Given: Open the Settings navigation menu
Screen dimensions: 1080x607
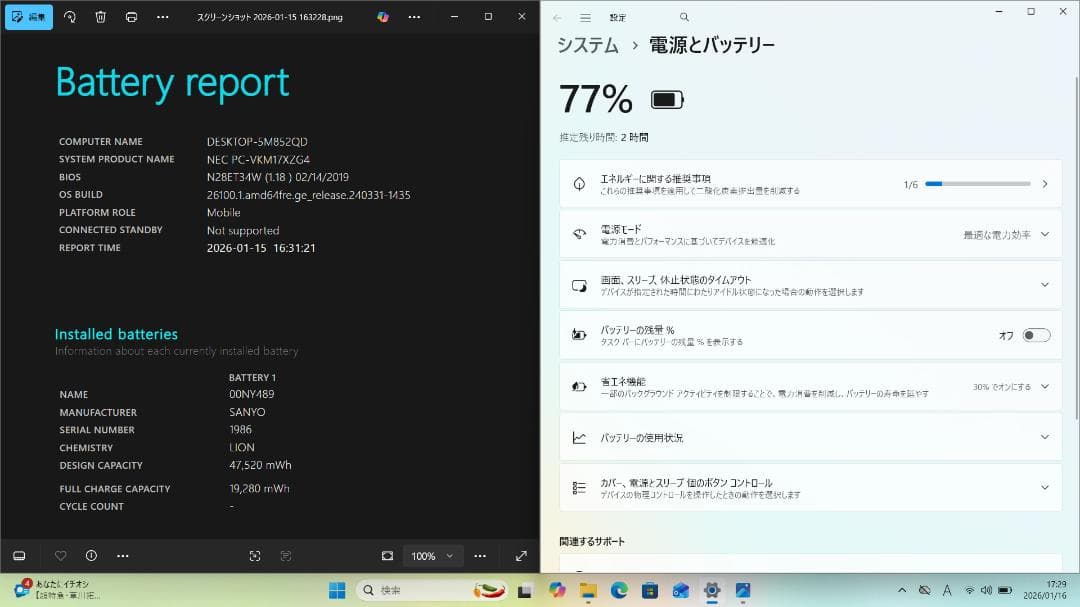Looking at the screenshot, I should coord(585,17).
